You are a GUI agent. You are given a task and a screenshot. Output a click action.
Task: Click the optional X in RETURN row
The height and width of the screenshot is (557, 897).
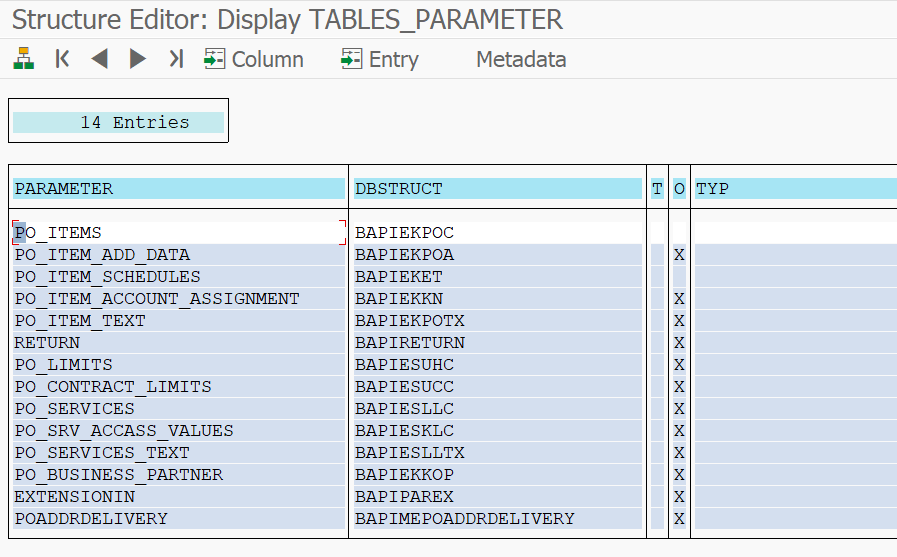pos(679,343)
